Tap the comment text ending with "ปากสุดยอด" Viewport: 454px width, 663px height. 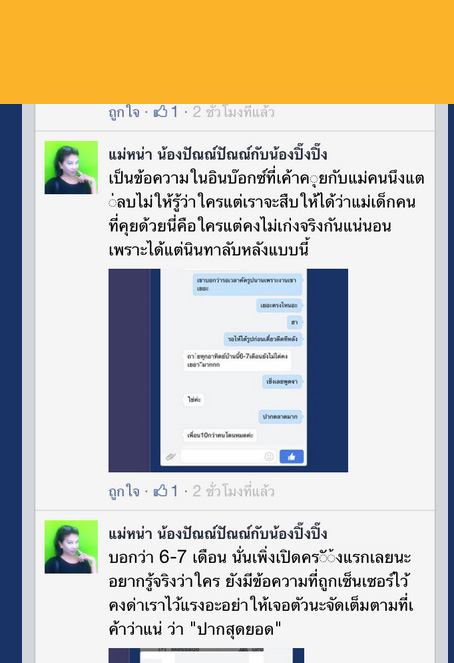(261, 593)
